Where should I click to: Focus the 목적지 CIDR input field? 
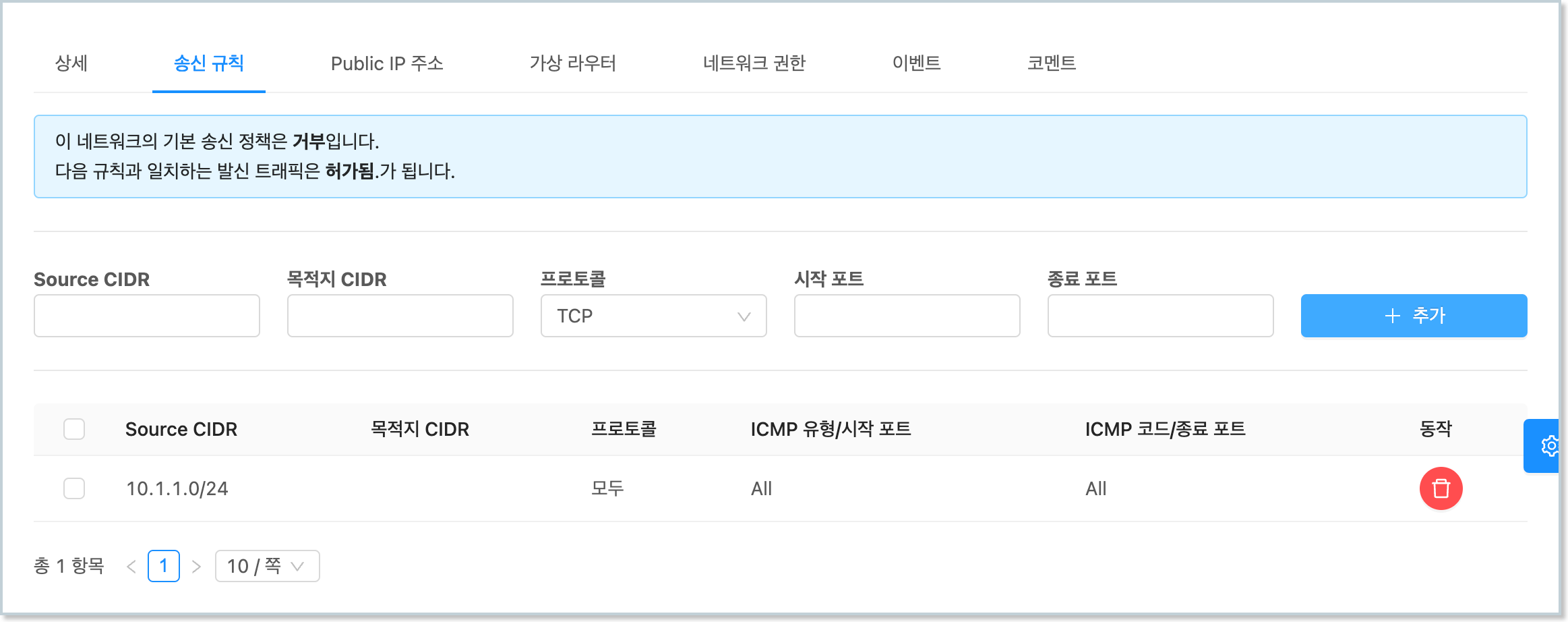coord(400,316)
